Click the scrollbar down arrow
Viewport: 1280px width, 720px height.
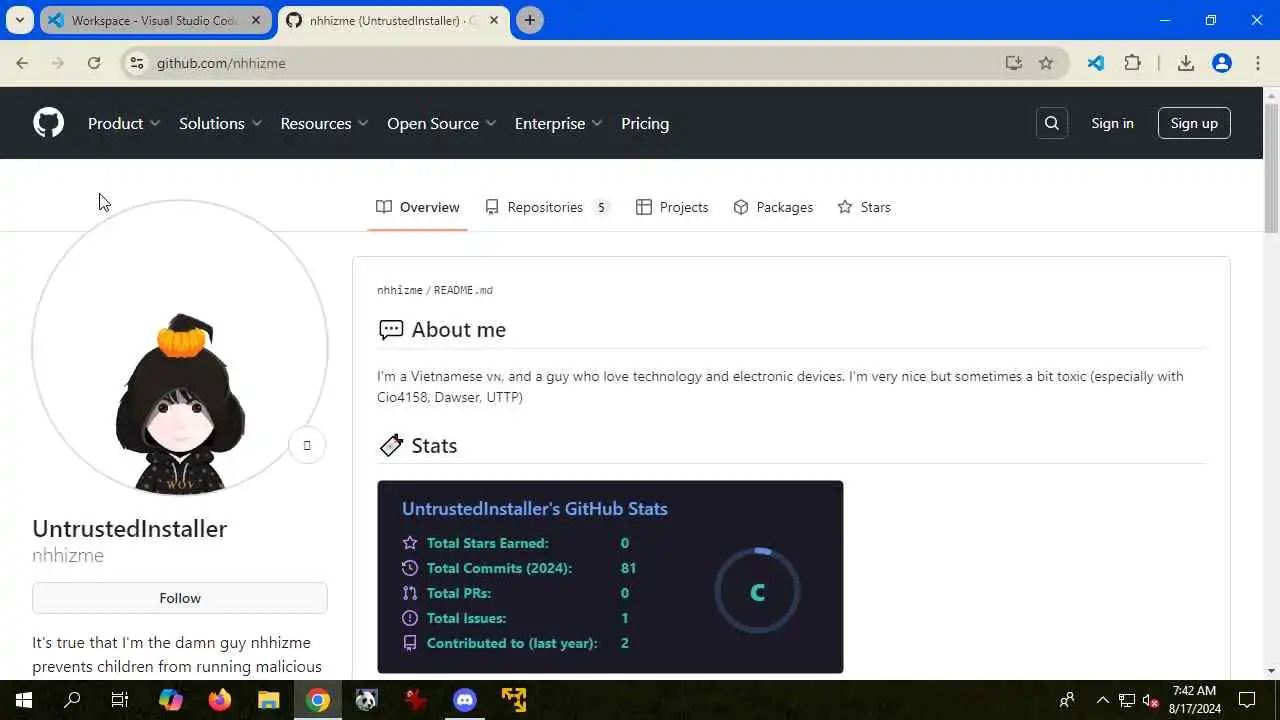1271,671
